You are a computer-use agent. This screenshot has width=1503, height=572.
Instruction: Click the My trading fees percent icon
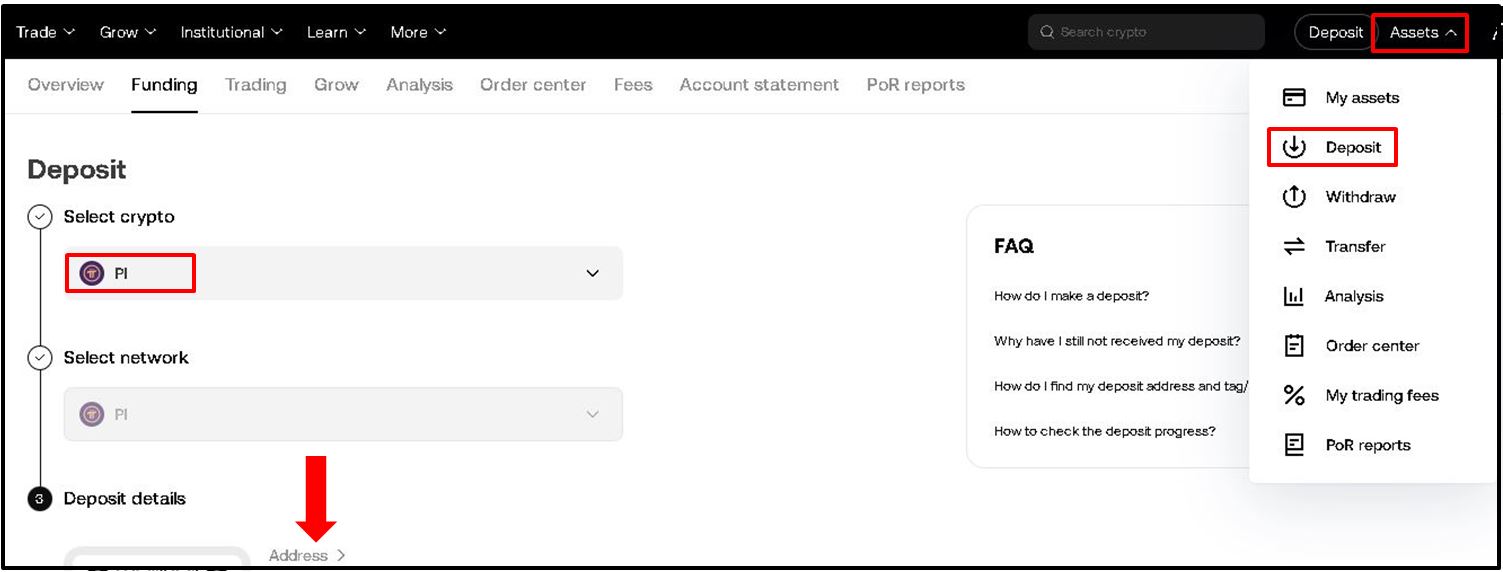1294,396
